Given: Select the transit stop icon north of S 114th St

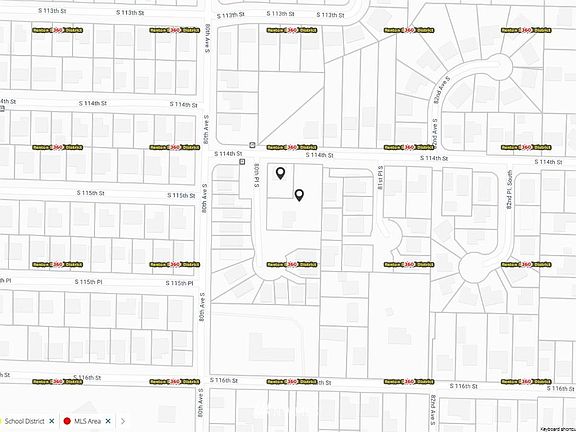Looking at the screenshot, I should 252,145.
